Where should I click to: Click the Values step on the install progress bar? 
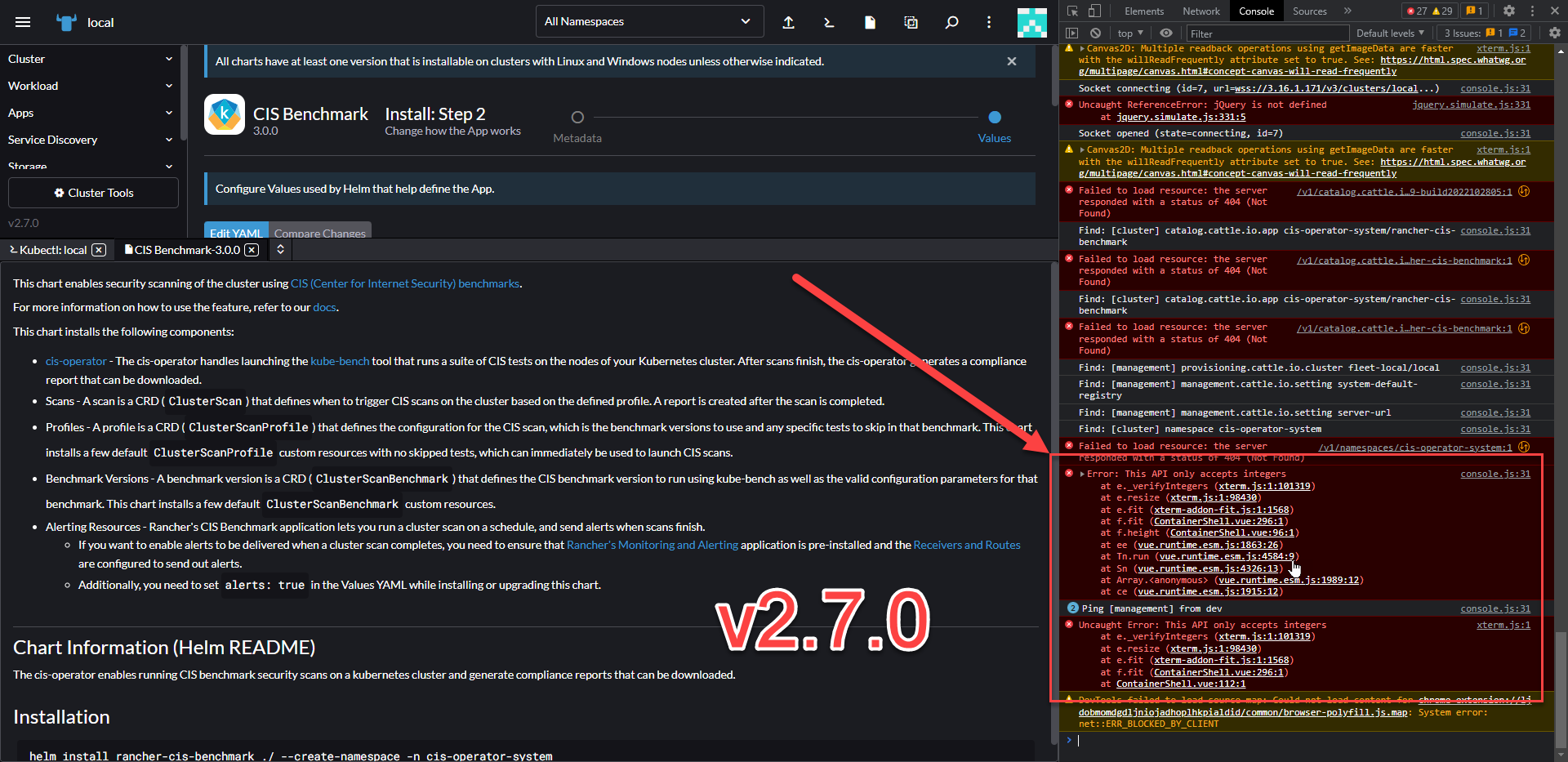(994, 117)
